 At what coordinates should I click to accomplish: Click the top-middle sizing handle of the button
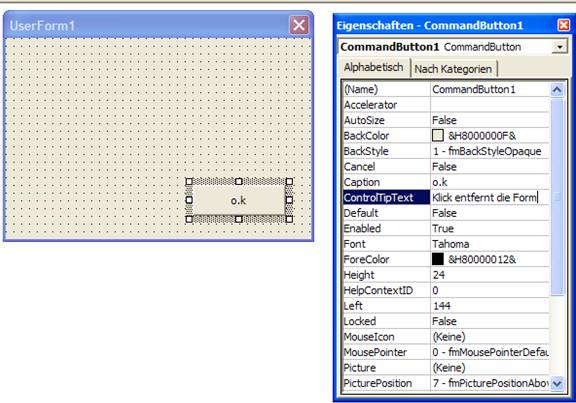tap(239, 181)
